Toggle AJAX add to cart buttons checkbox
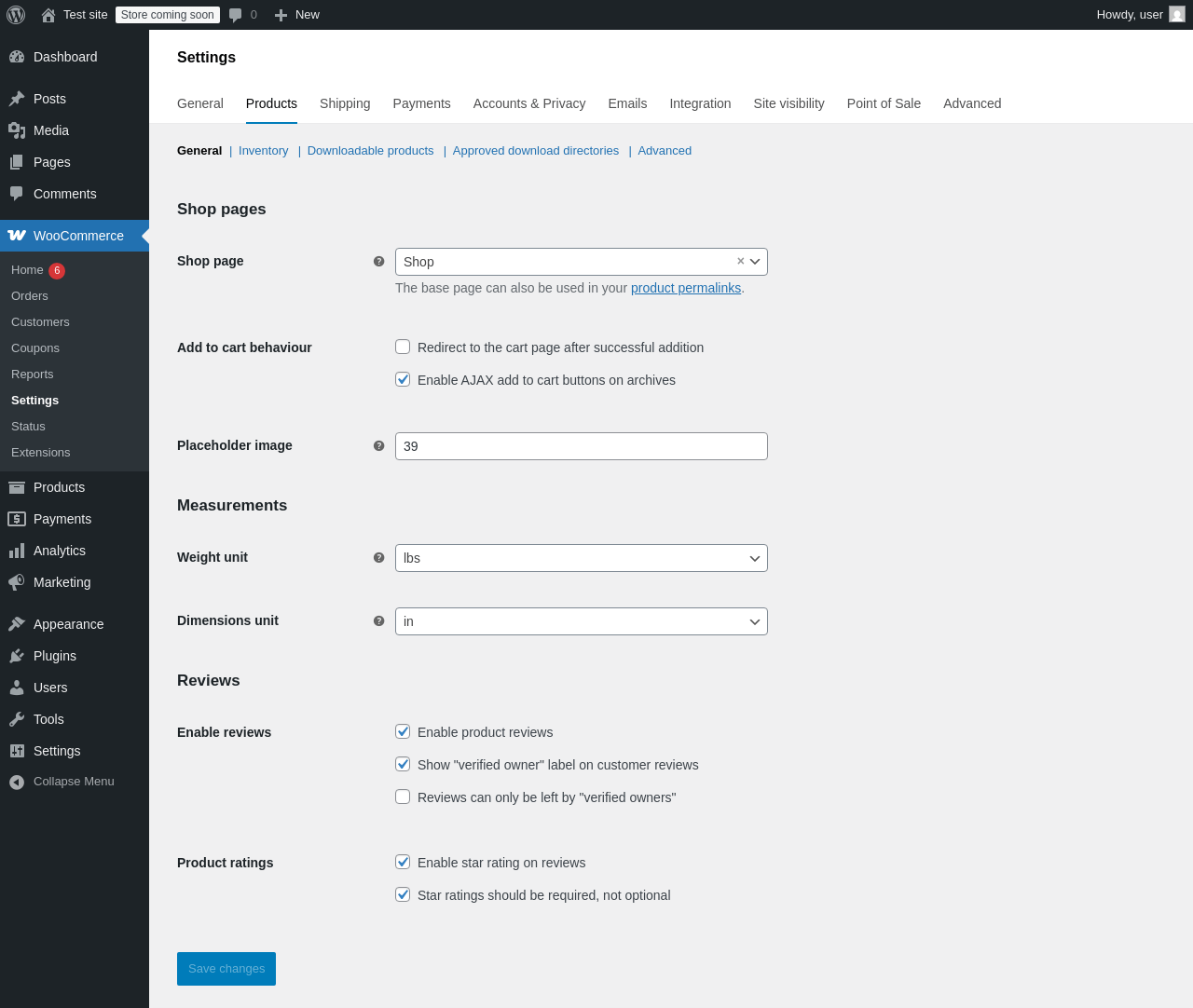This screenshot has height=1008, width=1193. [x=403, y=379]
